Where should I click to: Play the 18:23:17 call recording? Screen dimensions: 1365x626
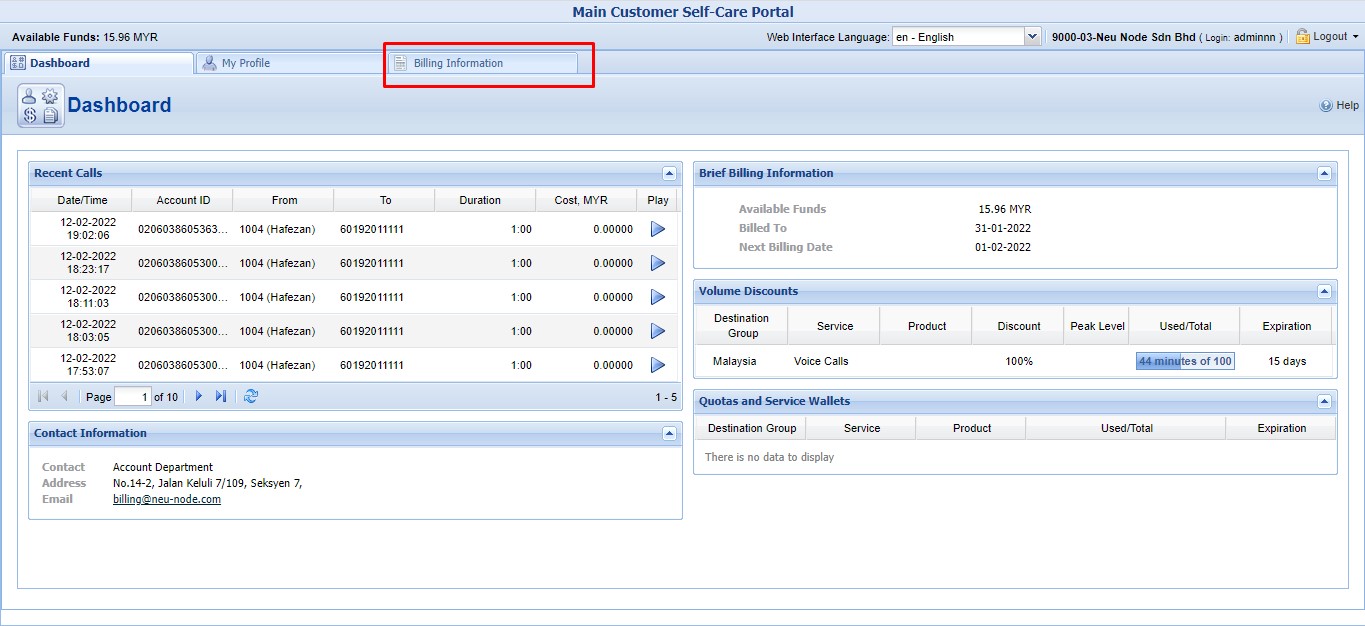pos(657,263)
